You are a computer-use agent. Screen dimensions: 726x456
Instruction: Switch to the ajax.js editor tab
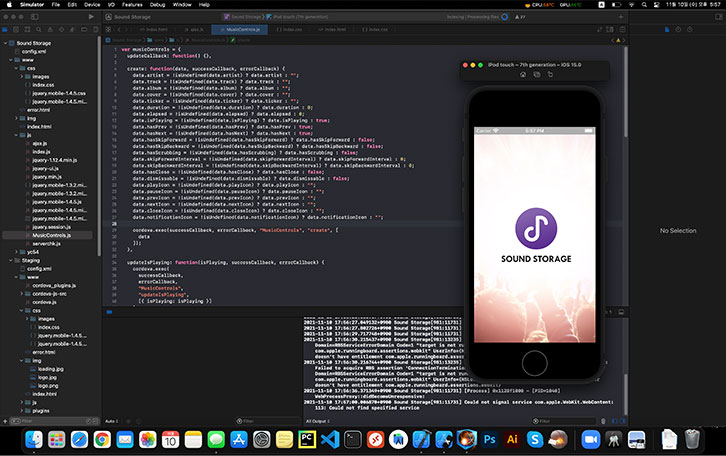[194, 30]
